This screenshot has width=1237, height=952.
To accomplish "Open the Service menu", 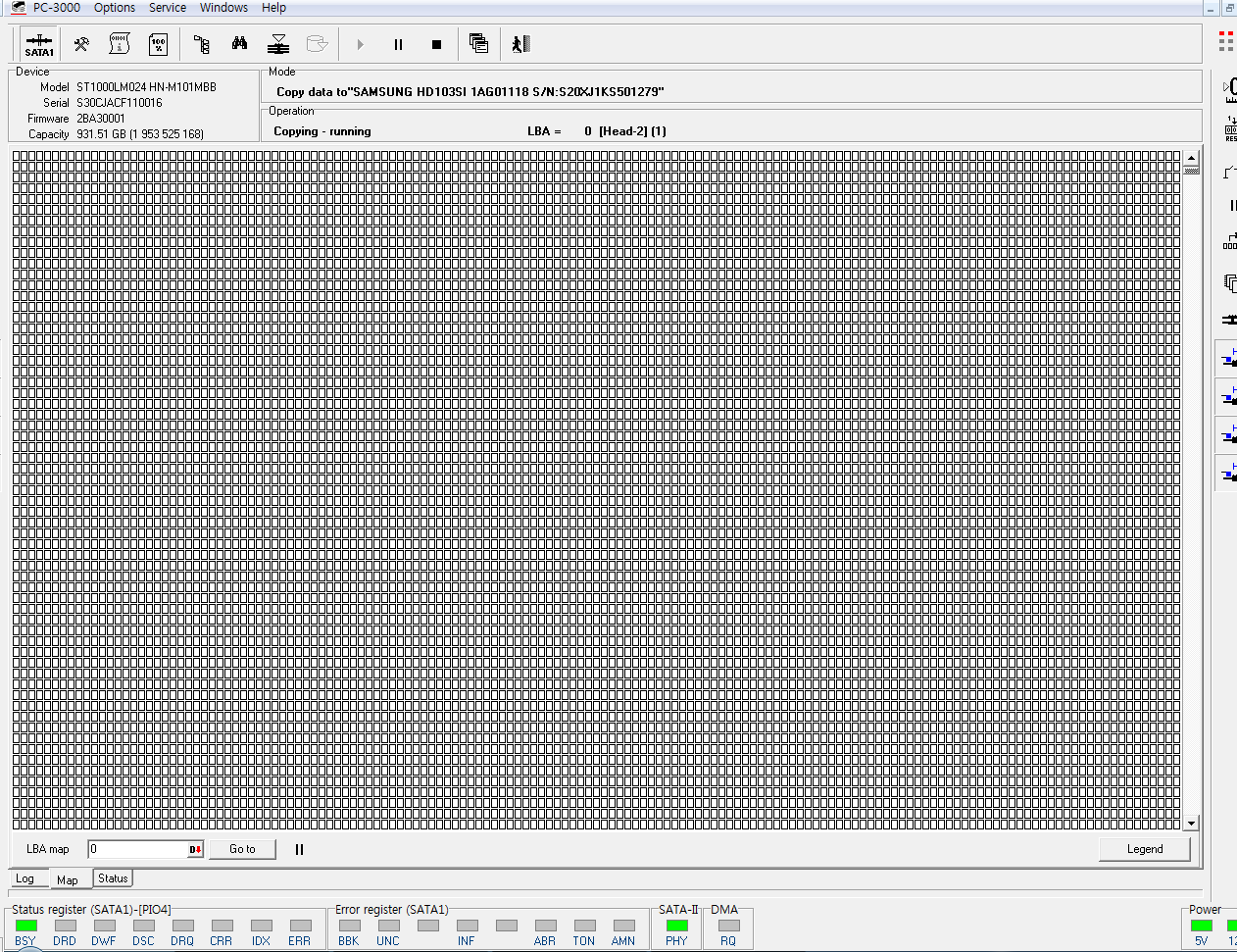I will pos(167,8).
